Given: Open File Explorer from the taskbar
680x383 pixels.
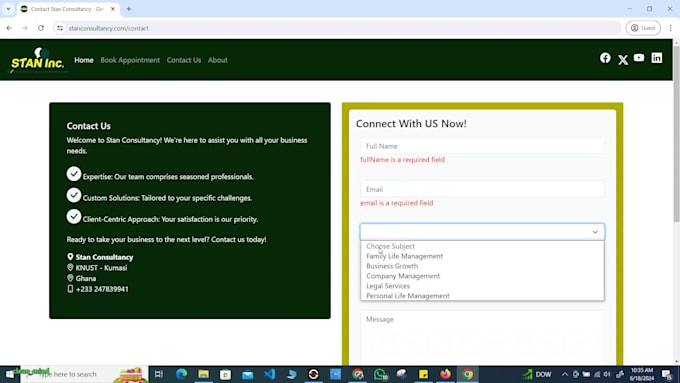Looking at the screenshot, I should [203, 374].
